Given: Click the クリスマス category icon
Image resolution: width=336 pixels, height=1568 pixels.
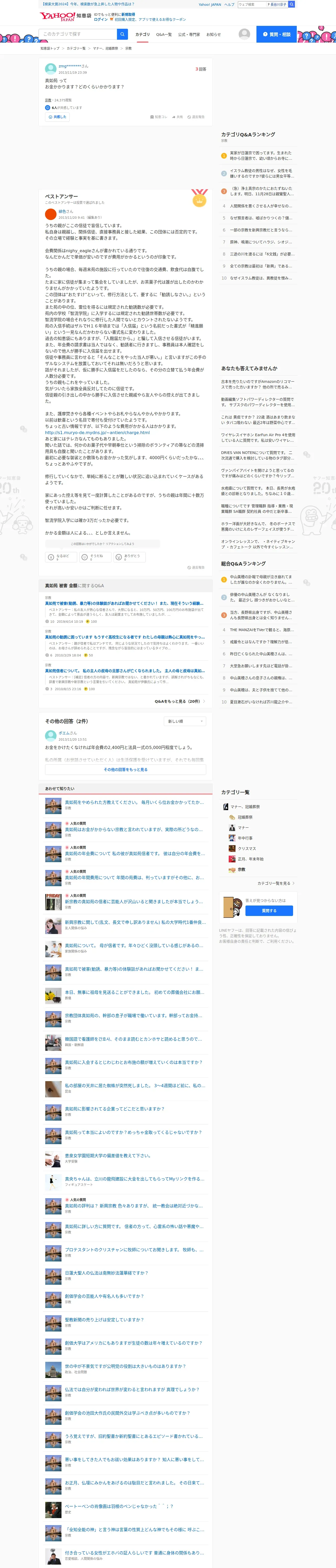Looking at the screenshot, I should 232,849.
